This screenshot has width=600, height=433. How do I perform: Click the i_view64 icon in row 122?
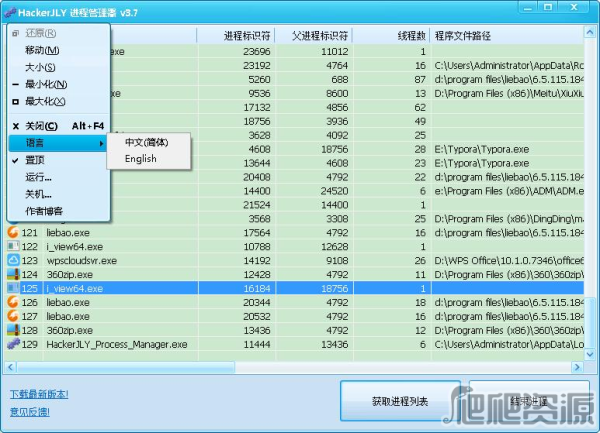(13, 246)
